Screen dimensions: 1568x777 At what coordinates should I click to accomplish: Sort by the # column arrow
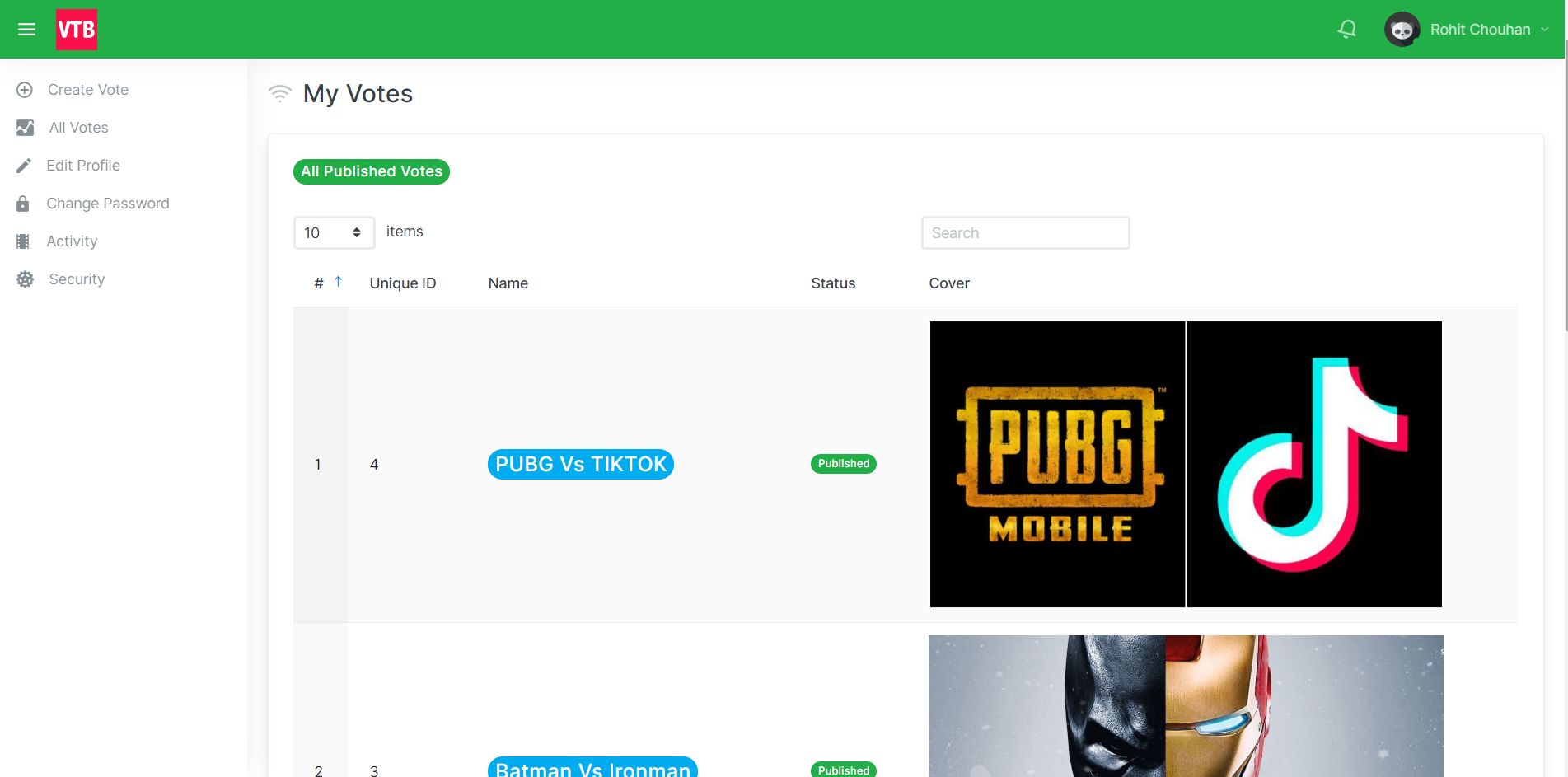click(x=338, y=282)
